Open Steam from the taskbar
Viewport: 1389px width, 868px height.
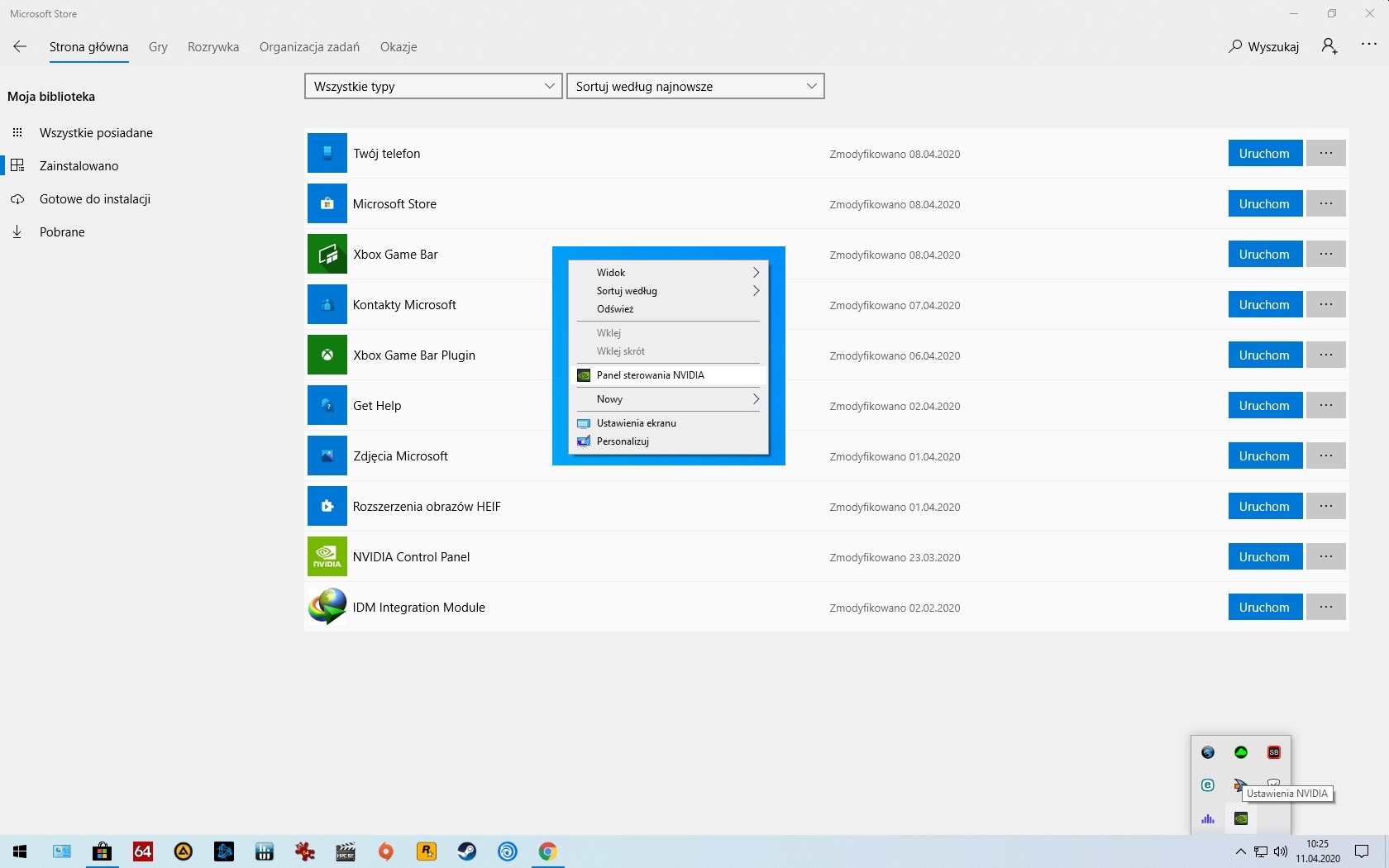[x=467, y=851]
